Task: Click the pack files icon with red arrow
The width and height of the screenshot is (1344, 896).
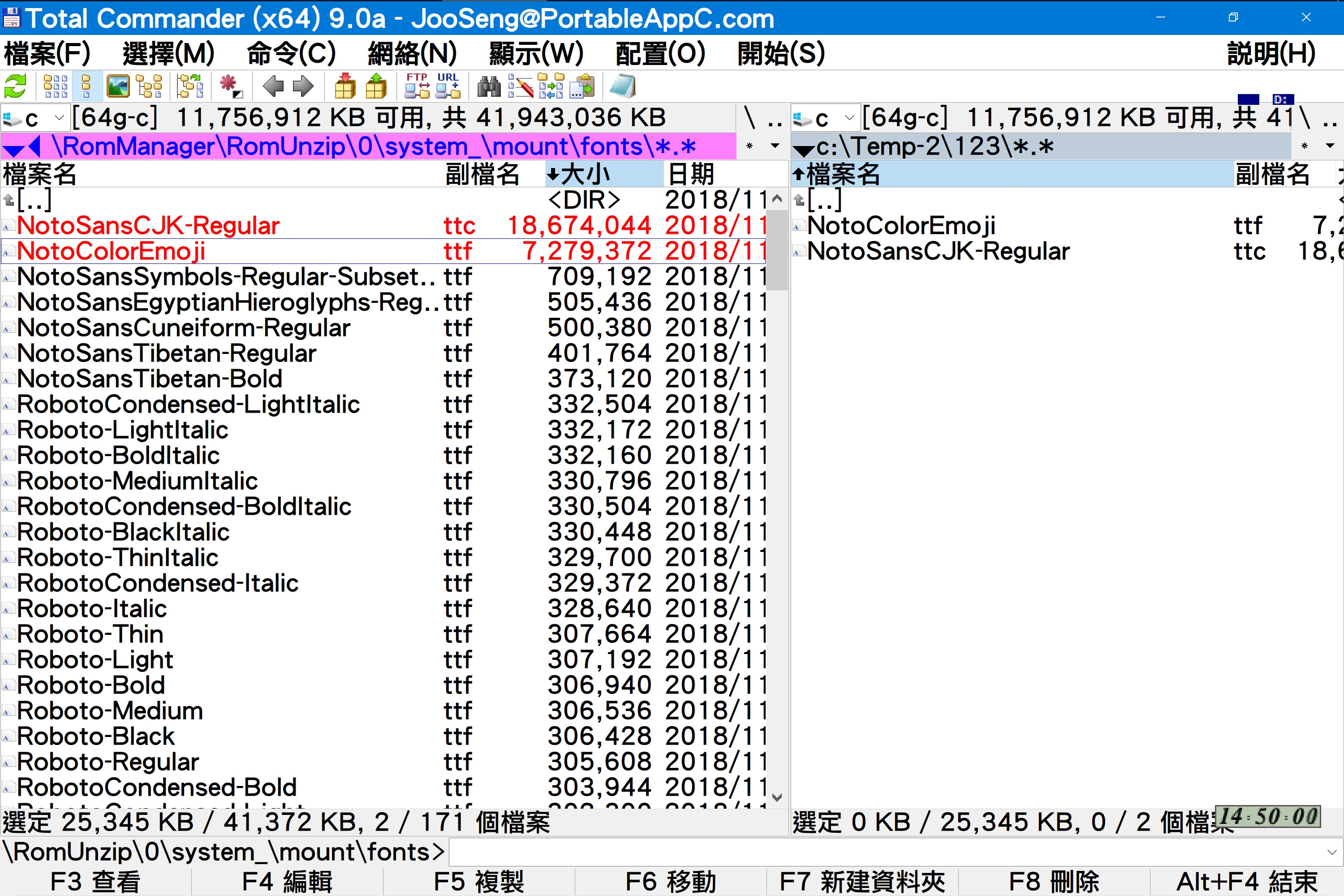Action: pos(345,87)
